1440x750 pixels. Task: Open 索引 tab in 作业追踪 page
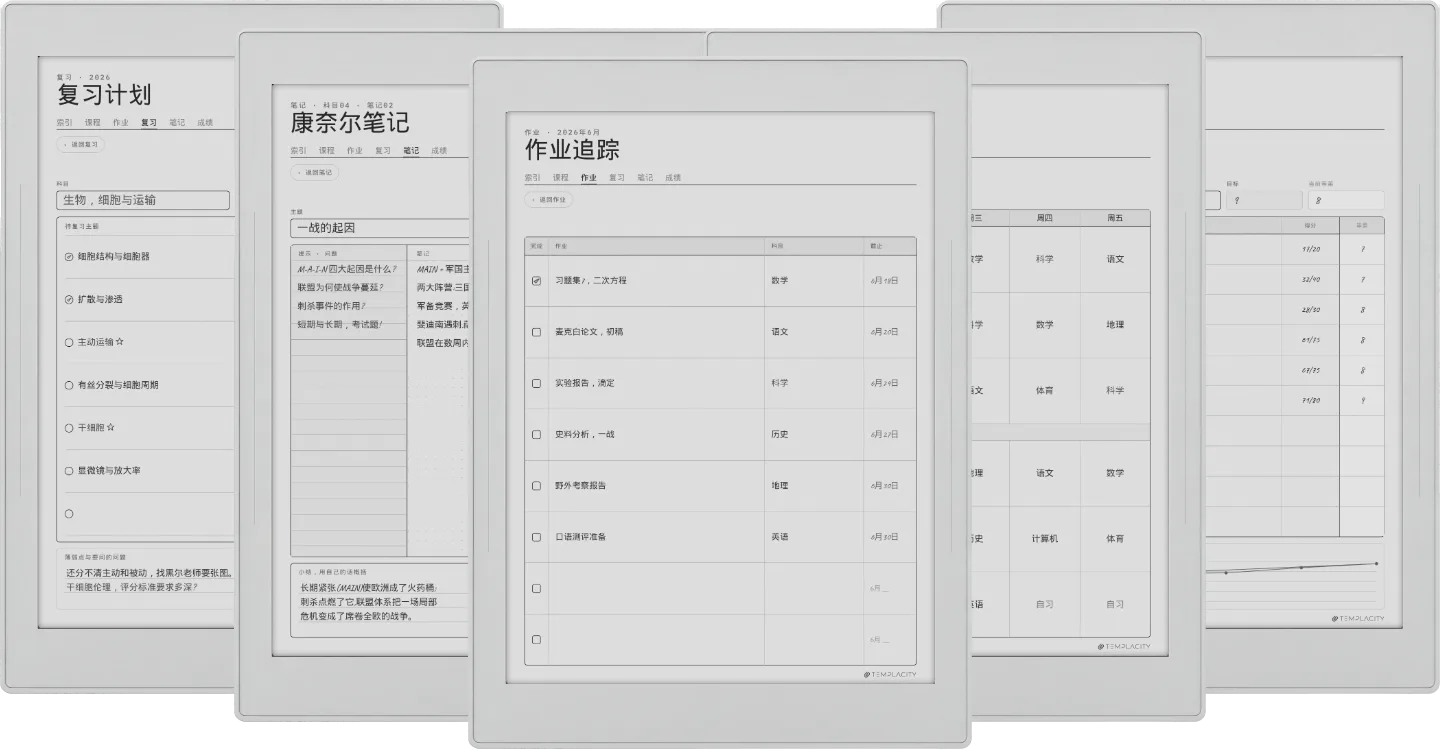532,178
